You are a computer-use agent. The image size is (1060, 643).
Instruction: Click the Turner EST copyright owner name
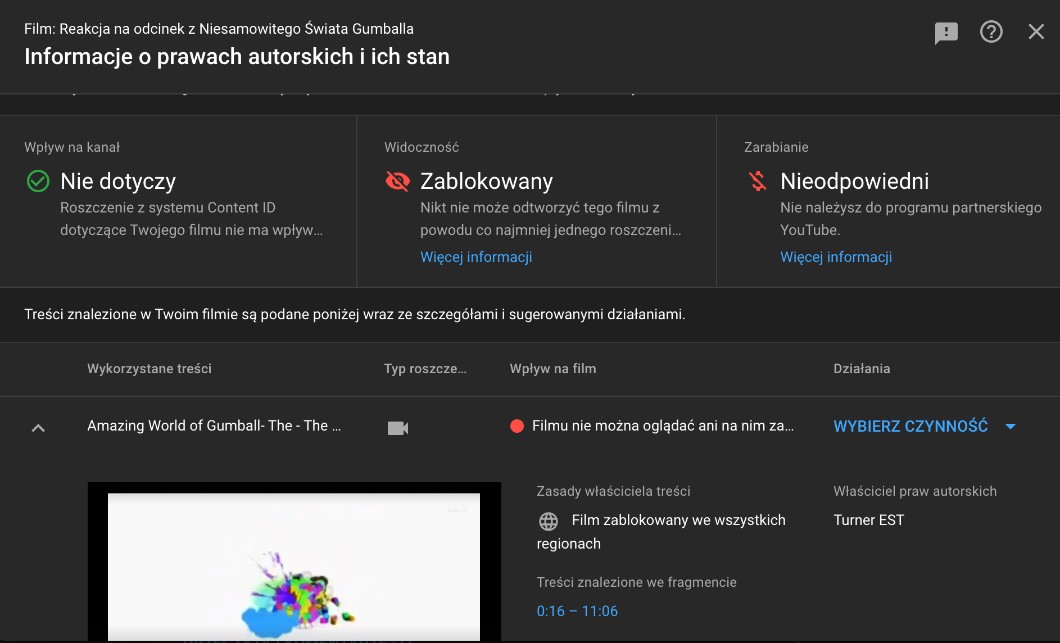pyautogui.click(x=868, y=520)
